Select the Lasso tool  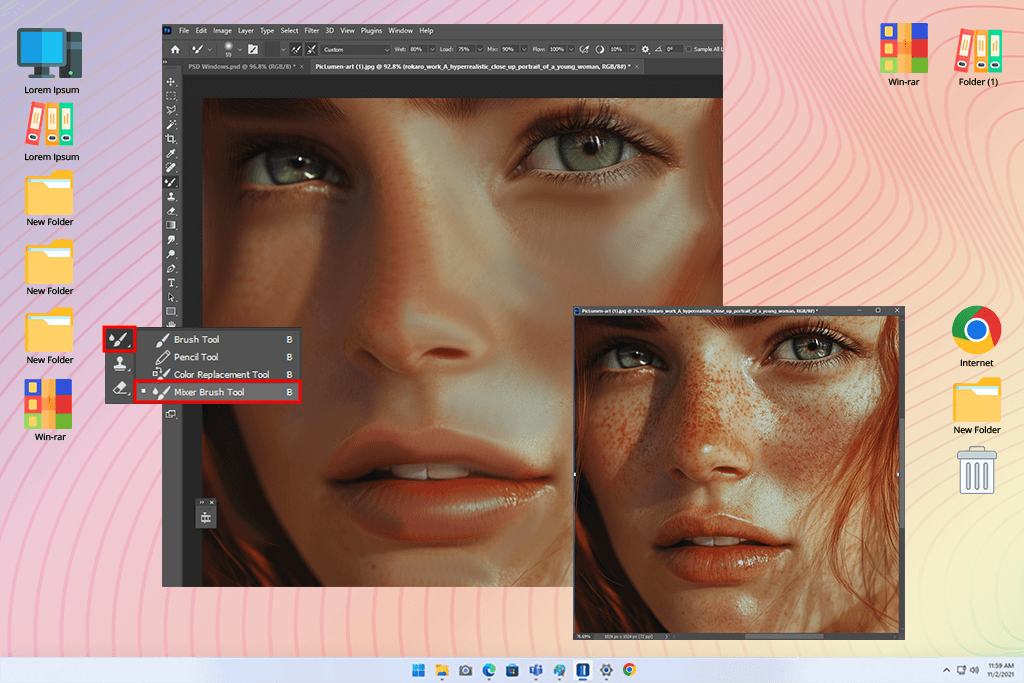171,110
